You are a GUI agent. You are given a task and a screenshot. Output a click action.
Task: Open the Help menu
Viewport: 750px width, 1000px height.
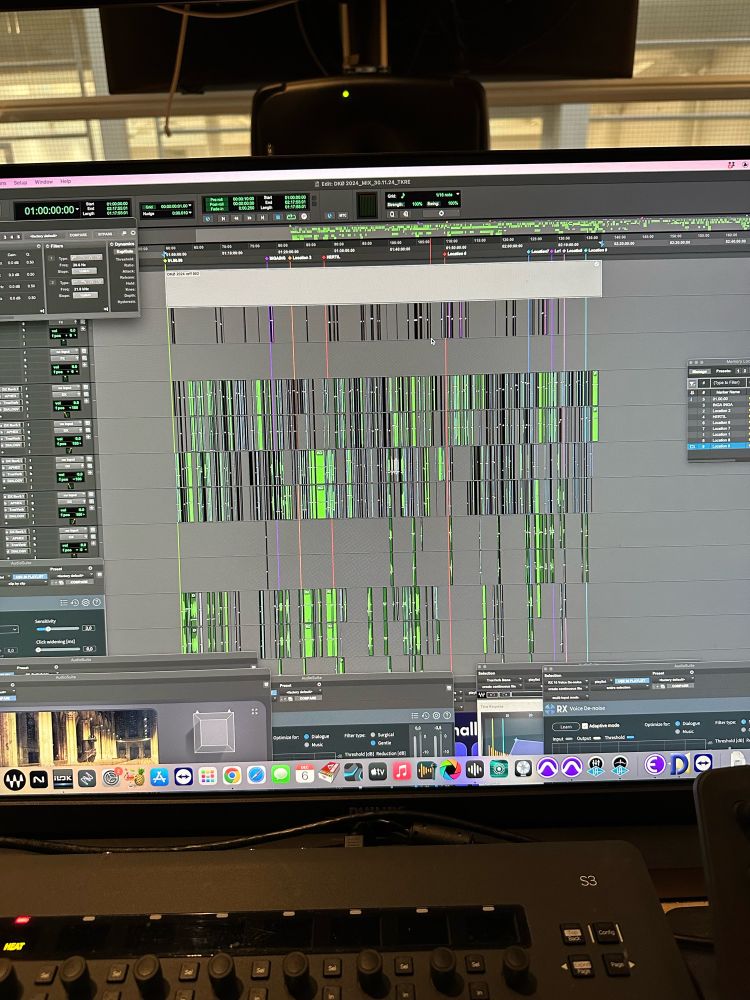(x=66, y=181)
